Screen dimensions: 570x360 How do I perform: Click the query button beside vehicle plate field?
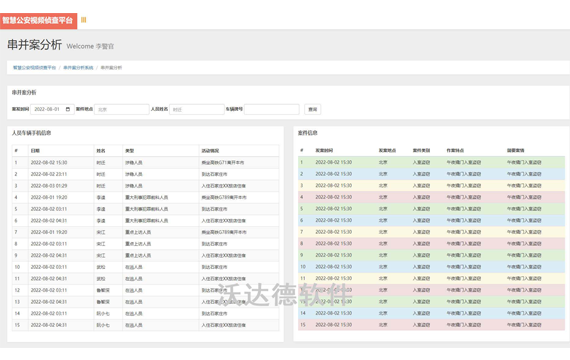[x=312, y=109]
